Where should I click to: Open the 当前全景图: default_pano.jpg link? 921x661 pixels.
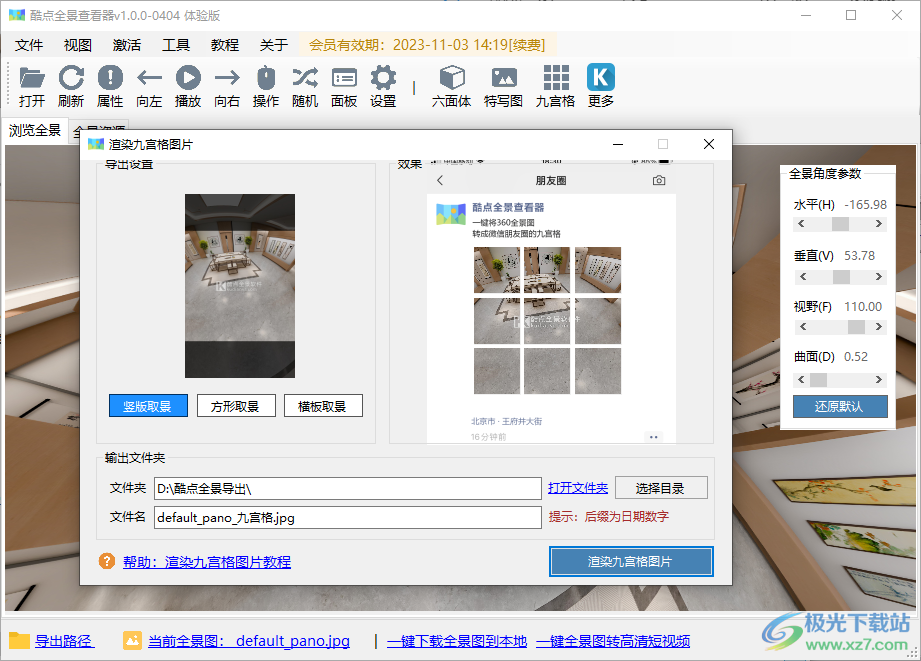[x=249, y=641]
